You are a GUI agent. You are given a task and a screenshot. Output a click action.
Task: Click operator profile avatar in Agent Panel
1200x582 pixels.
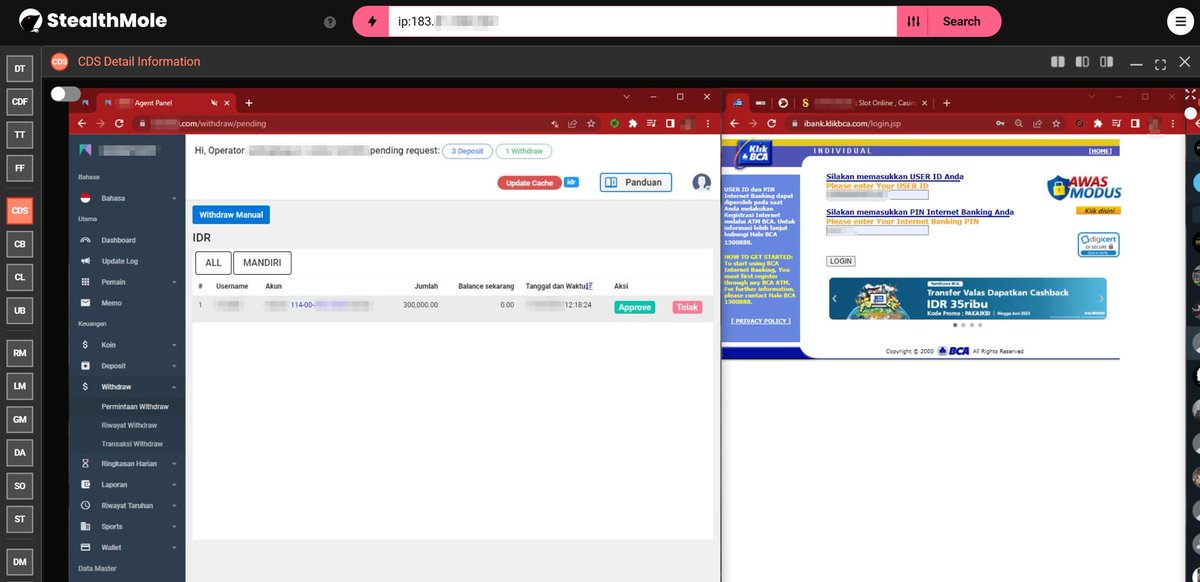(x=701, y=182)
